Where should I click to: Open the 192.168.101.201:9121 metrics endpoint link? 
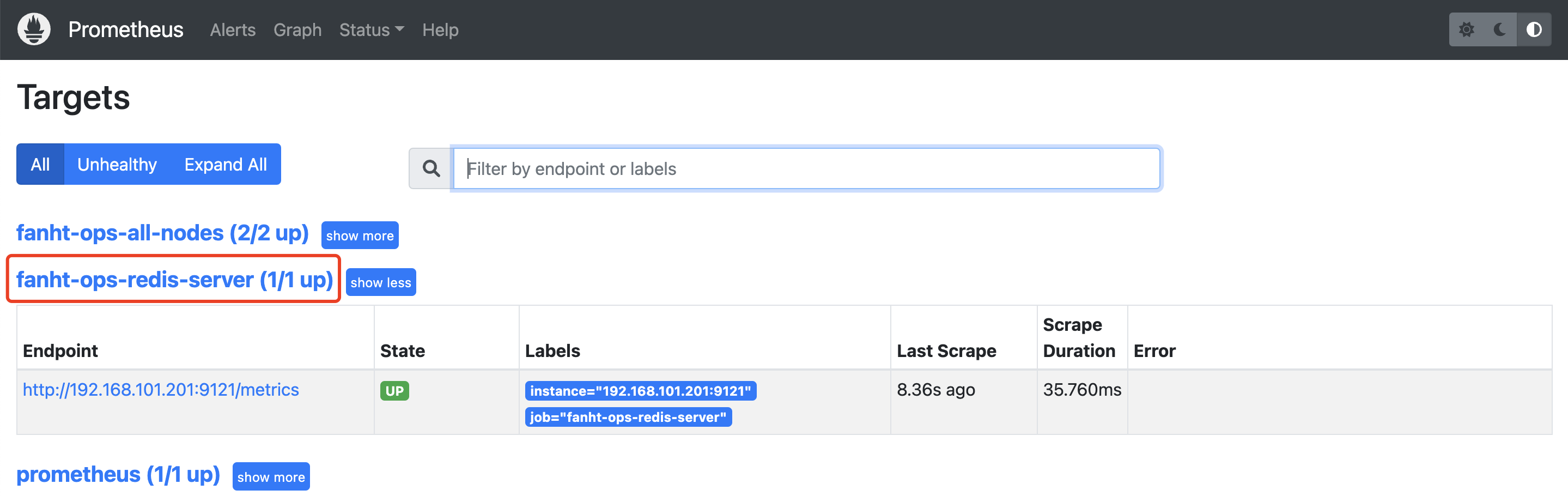pyautogui.click(x=161, y=390)
